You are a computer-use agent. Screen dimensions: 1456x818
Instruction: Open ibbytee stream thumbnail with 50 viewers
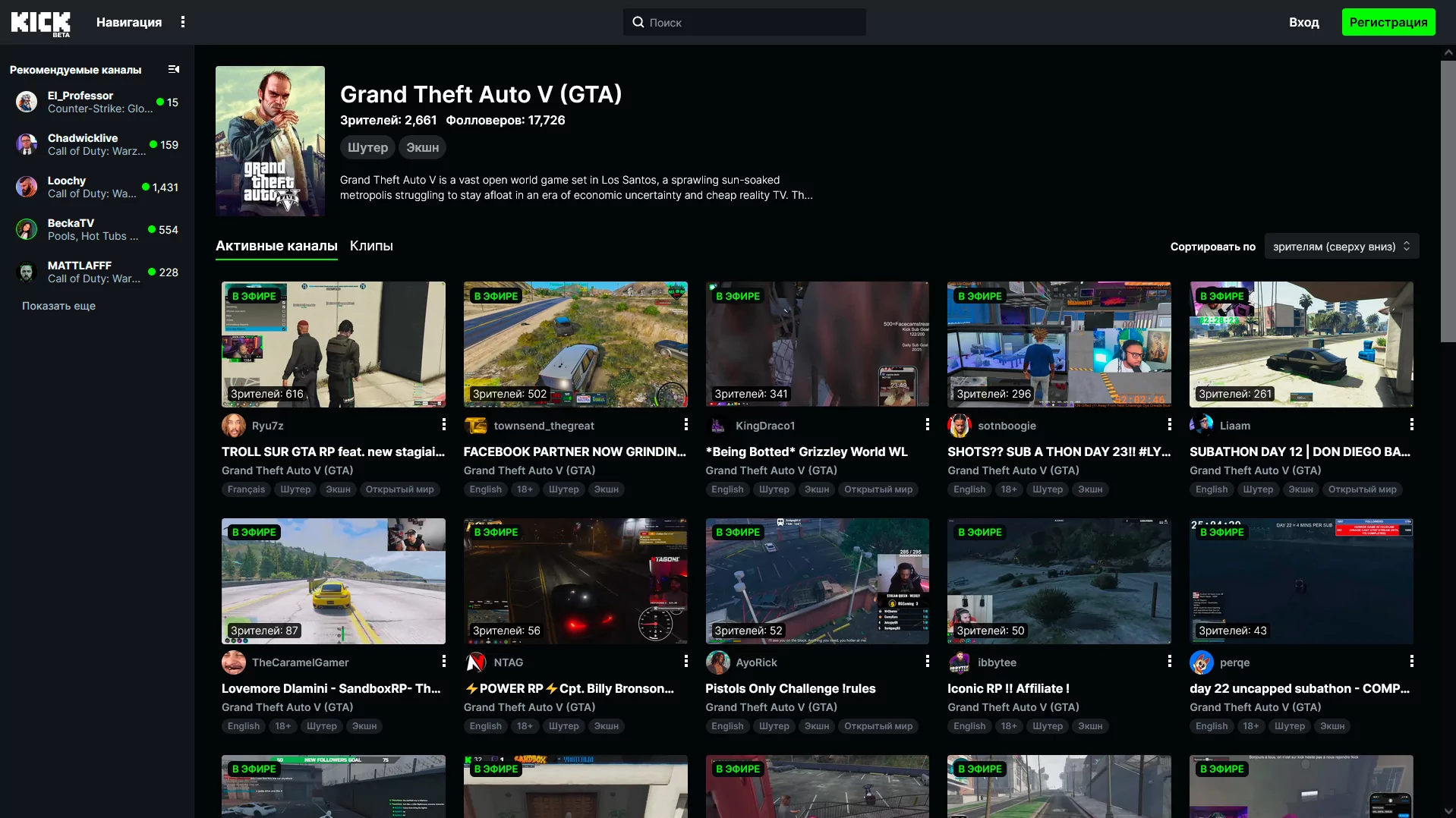[x=1059, y=581]
